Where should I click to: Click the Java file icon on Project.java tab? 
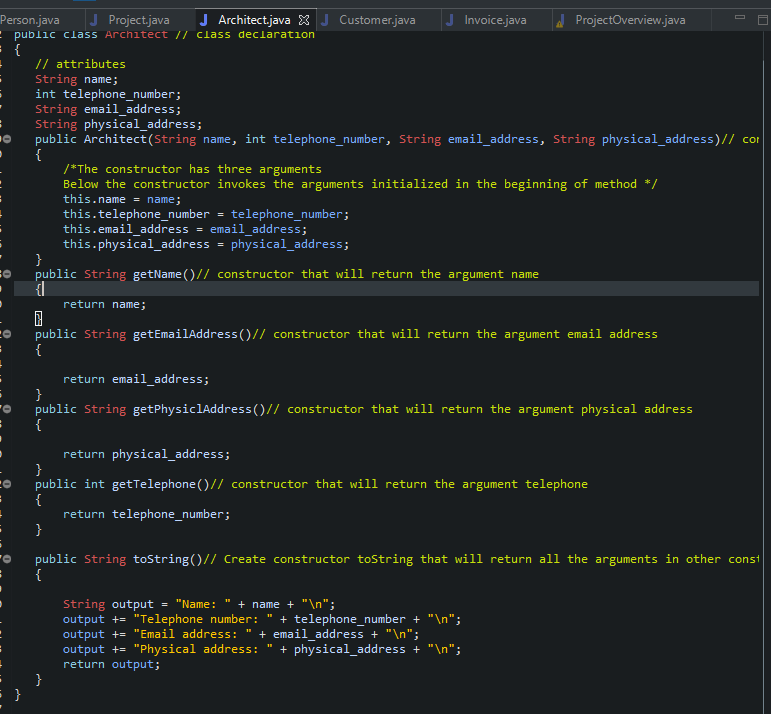tap(94, 20)
